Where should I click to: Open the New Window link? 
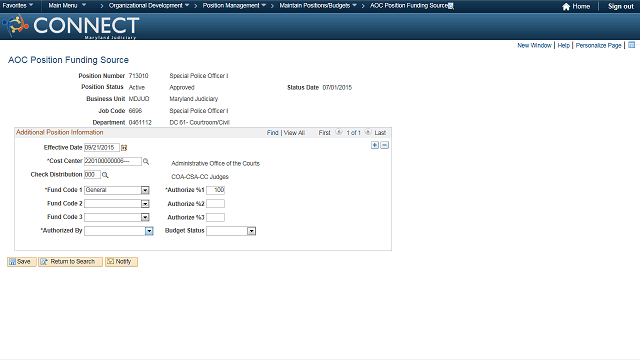tap(534, 45)
